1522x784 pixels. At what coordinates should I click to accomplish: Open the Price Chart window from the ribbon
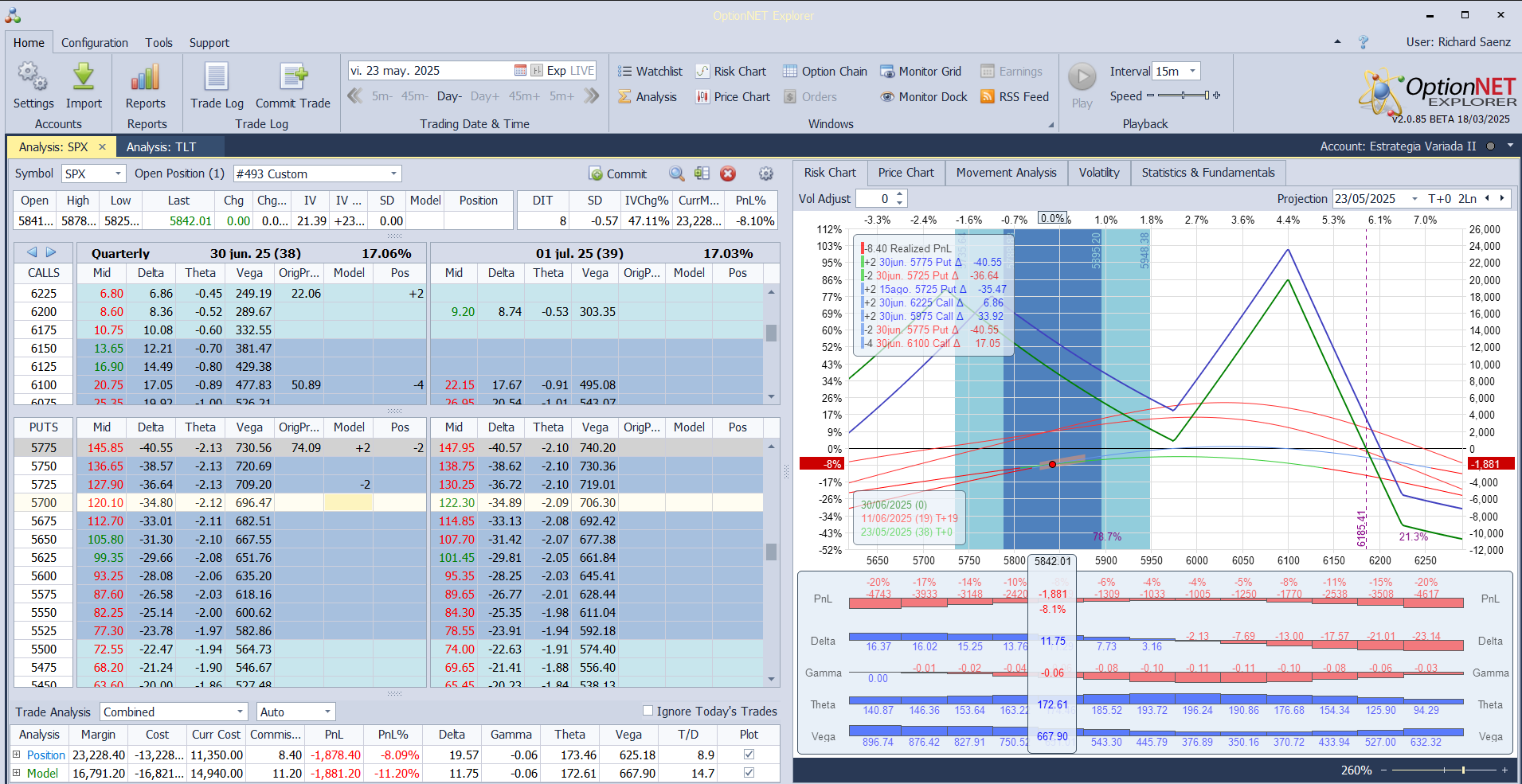coord(733,97)
